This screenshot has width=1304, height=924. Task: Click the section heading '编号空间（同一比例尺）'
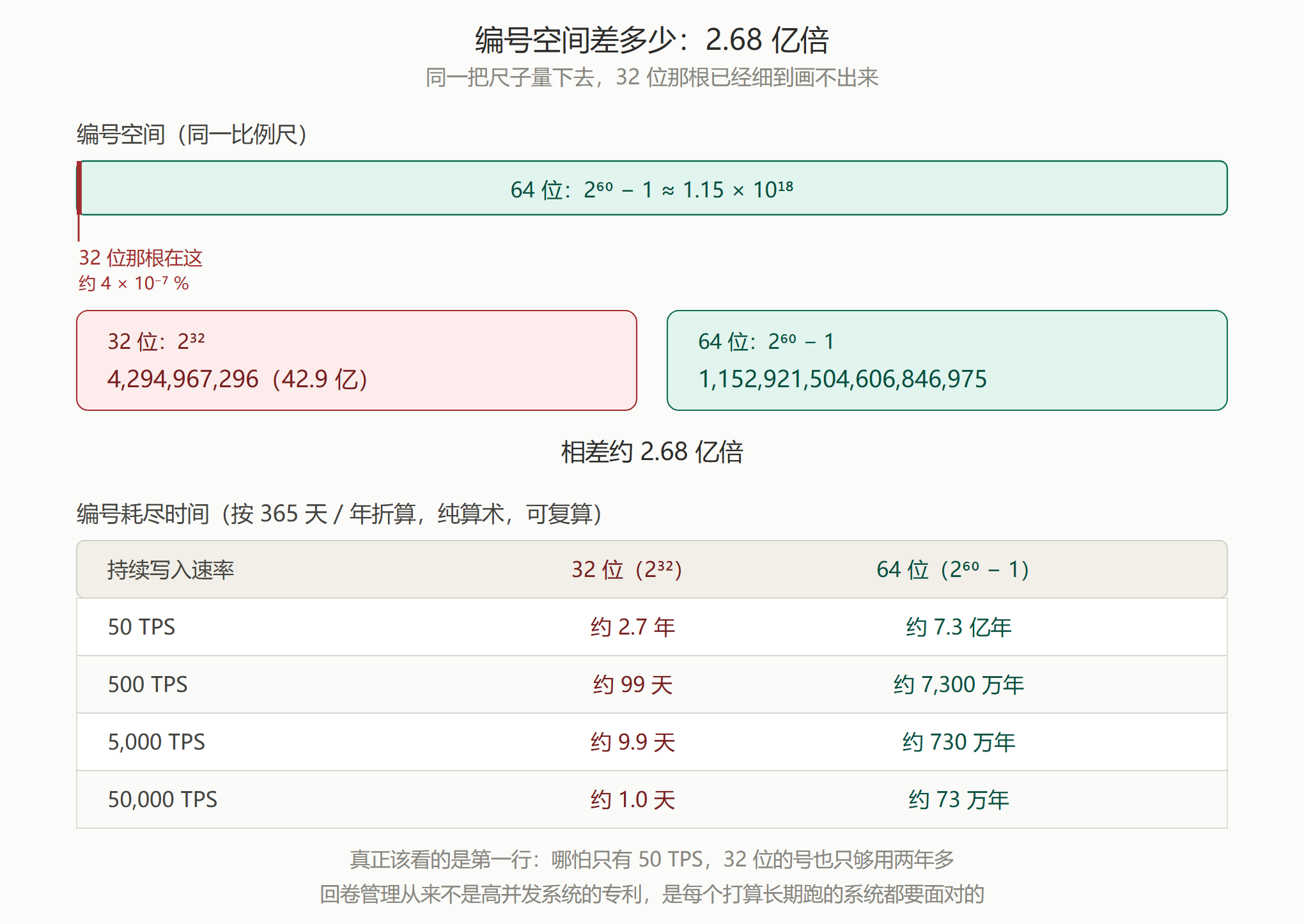tap(192, 134)
